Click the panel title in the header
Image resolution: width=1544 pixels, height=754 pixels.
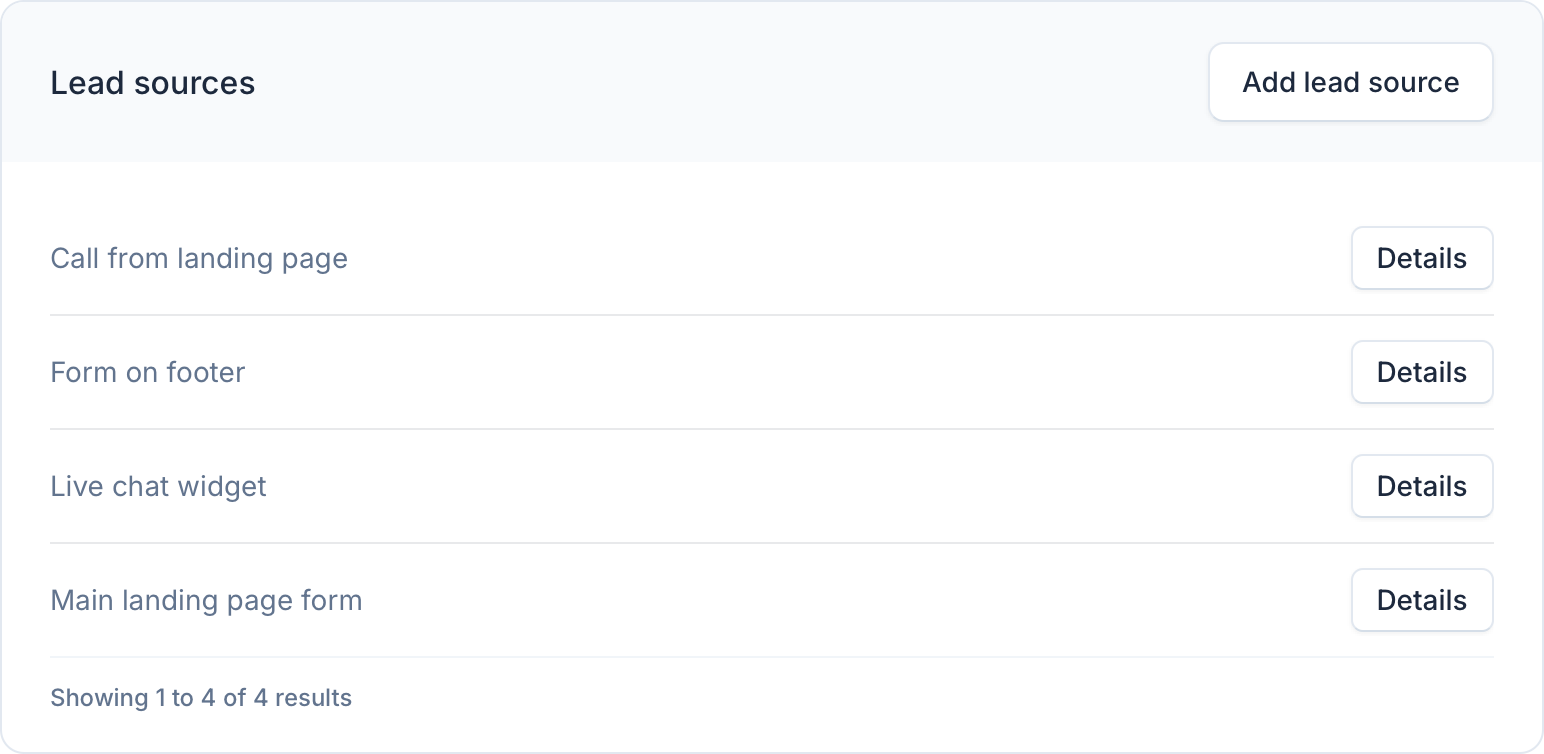point(153,82)
